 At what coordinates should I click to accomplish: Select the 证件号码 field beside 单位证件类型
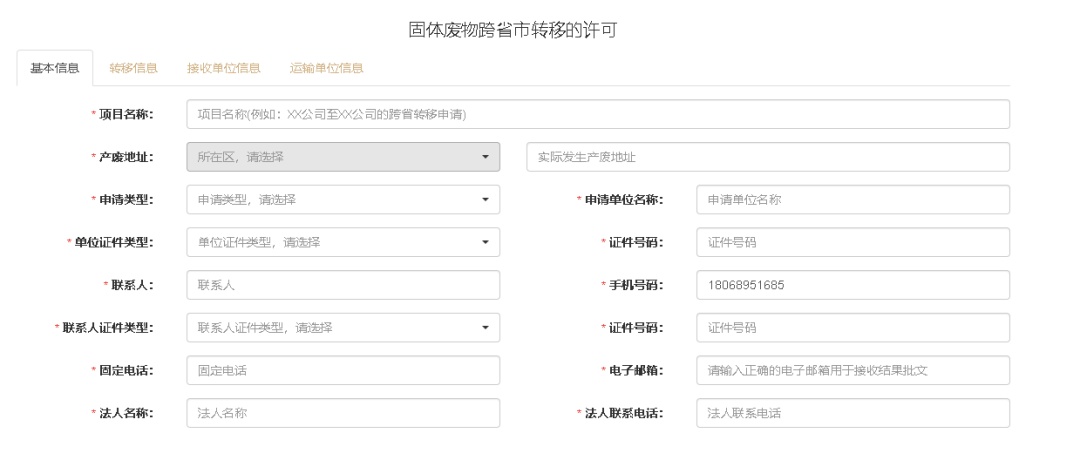[853, 242]
